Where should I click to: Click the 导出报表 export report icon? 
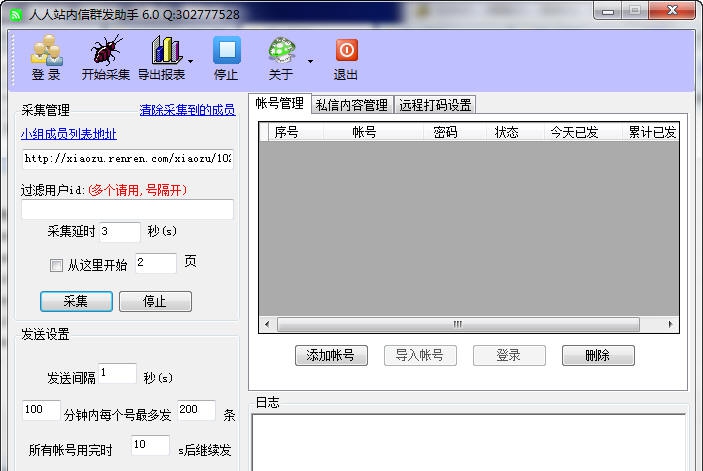(x=162, y=57)
